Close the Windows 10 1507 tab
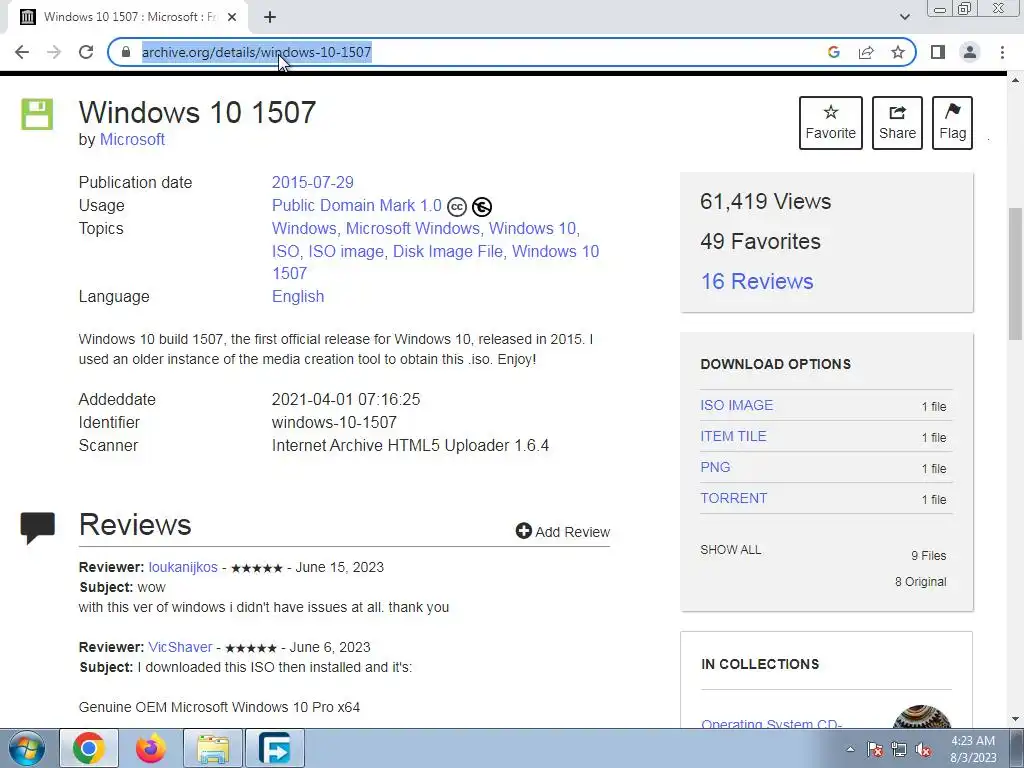The width and height of the screenshot is (1024, 768). pos(232,17)
